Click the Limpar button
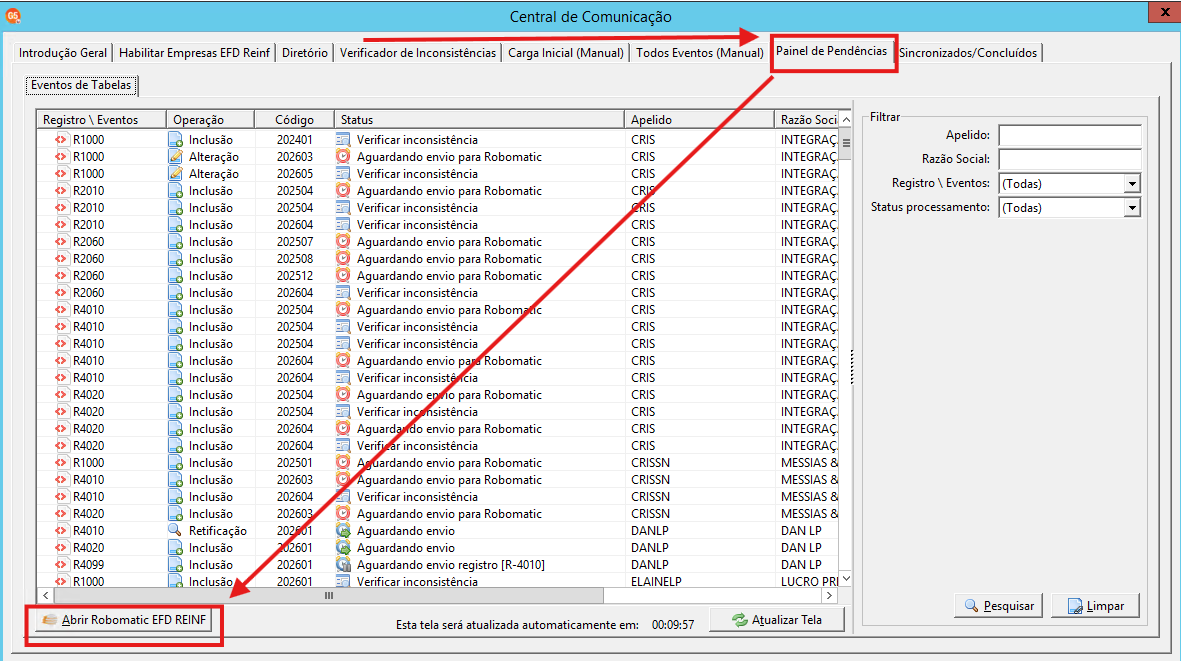The image size is (1181, 661). [x=1095, y=605]
